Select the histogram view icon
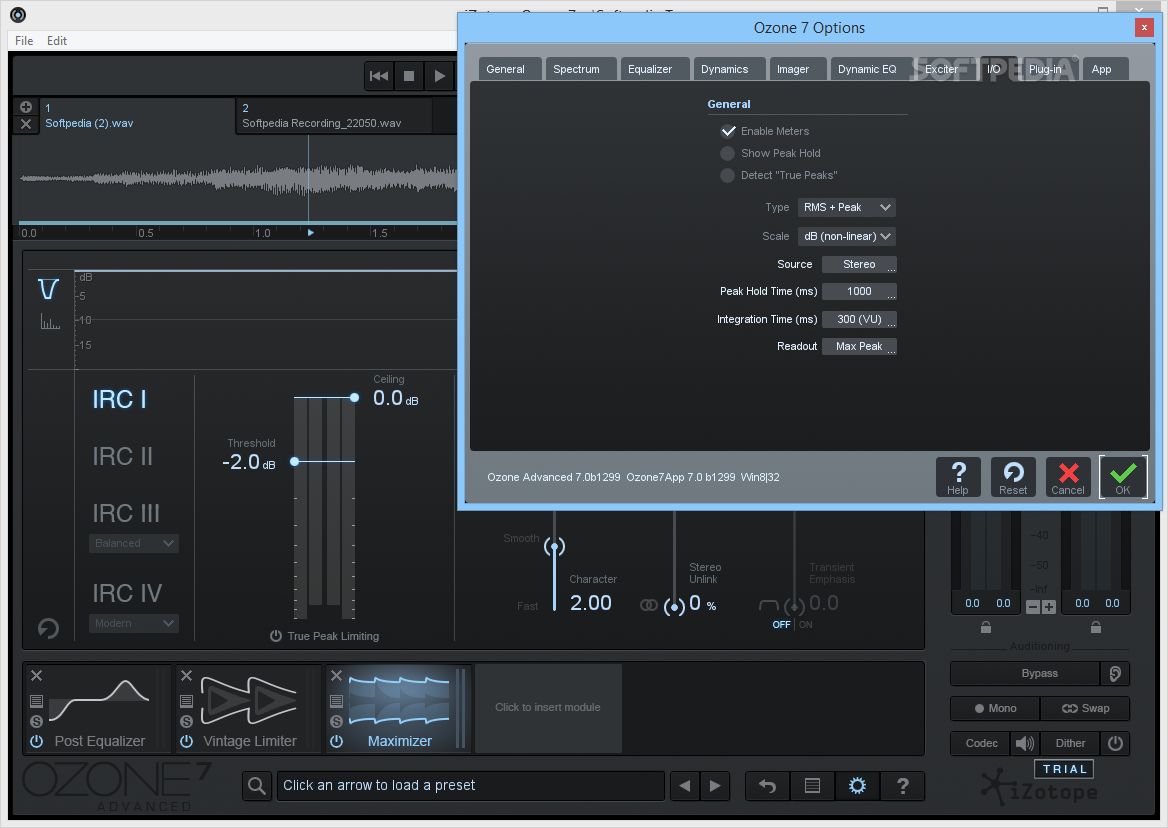This screenshot has width=1168, height=828. [x=50, y=322]
